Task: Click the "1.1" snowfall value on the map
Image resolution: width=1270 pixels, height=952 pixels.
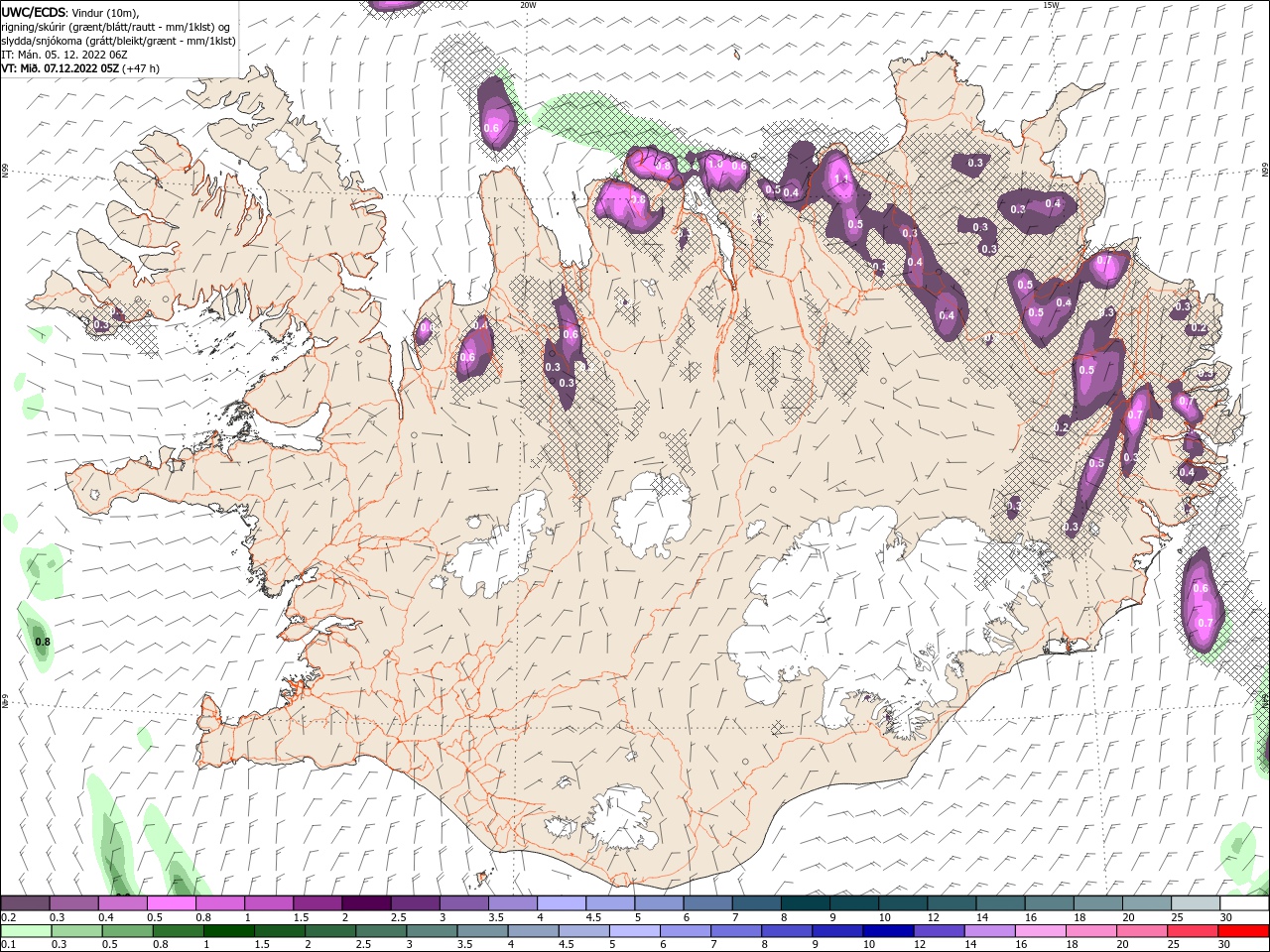Action: [x=842, y=179]
